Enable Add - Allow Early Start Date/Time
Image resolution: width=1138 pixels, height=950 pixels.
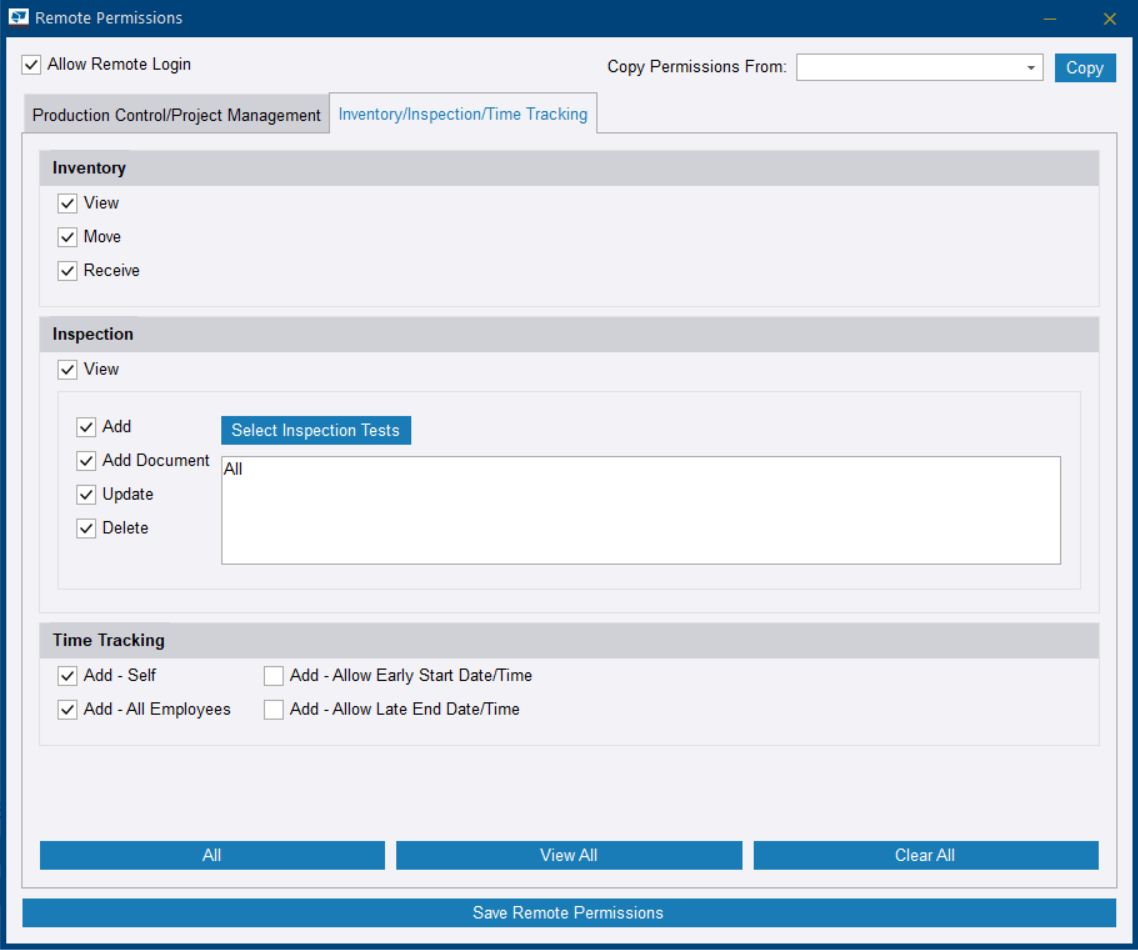coord(274,676)
